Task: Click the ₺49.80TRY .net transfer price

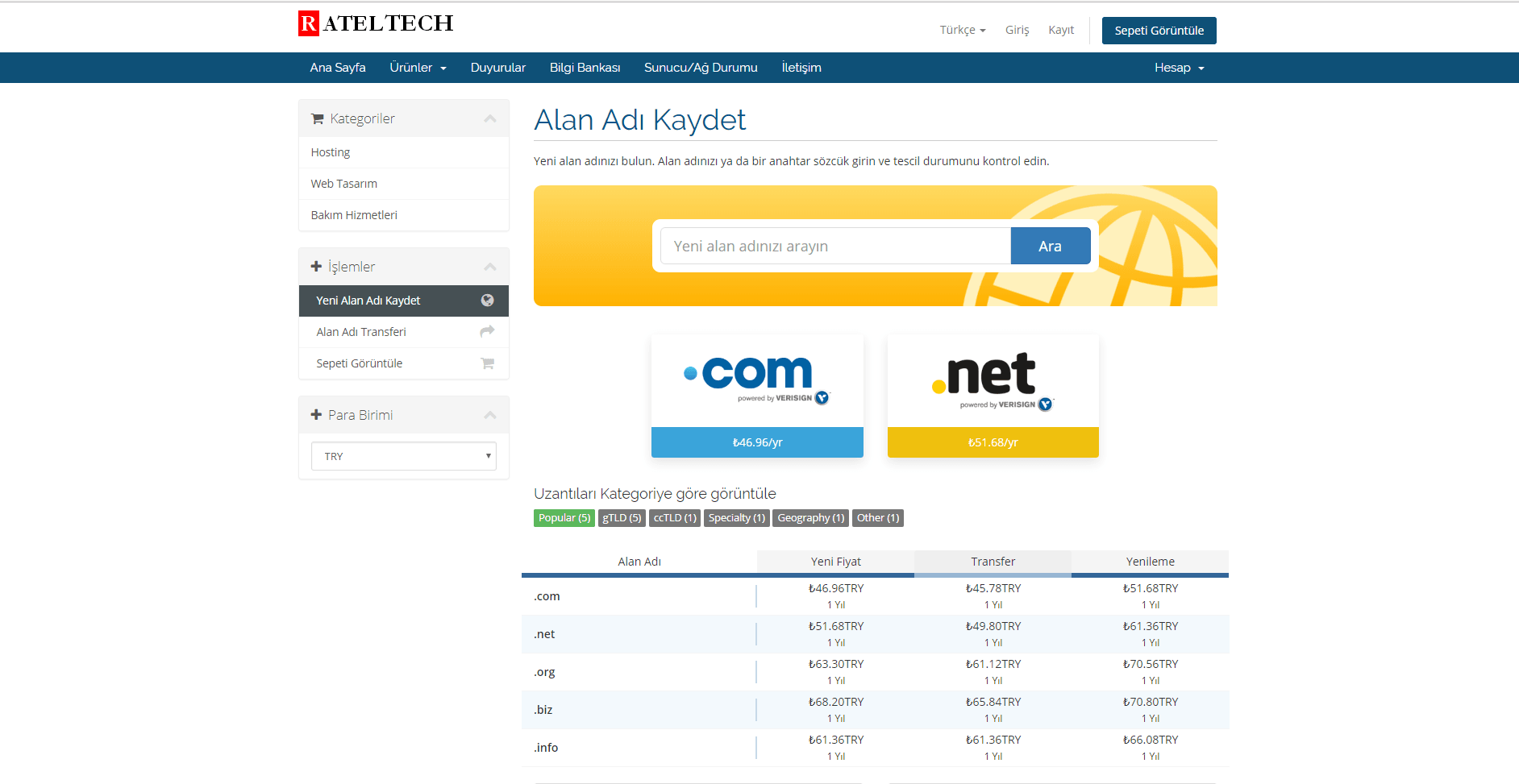Action: click(x=993, y=626)
